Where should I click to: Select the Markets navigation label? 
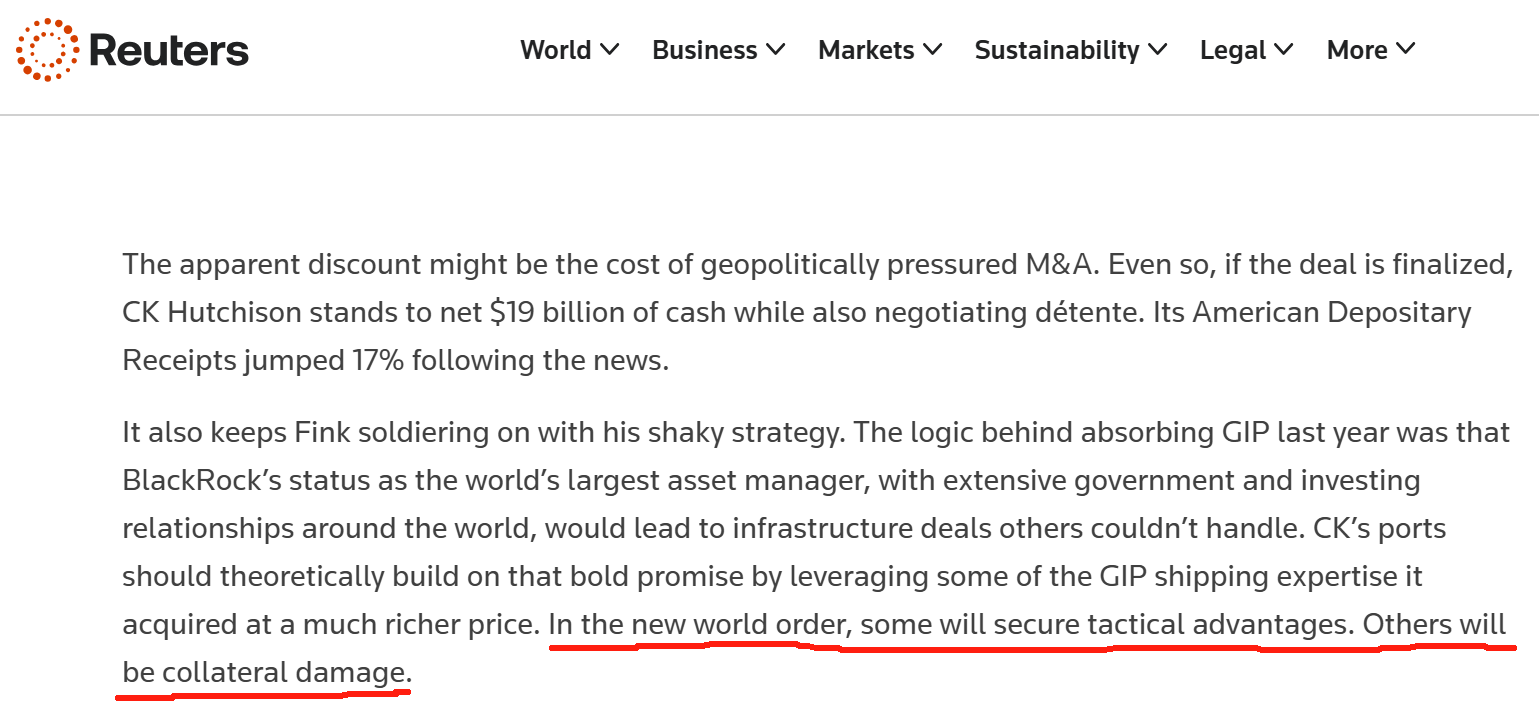click(866, 50)
